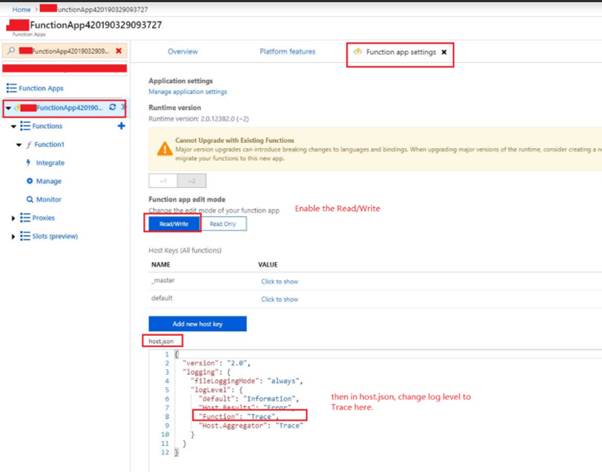Click the Monitor magnifier icon
This screenshot has width=602, height=472.
point(30,199)
